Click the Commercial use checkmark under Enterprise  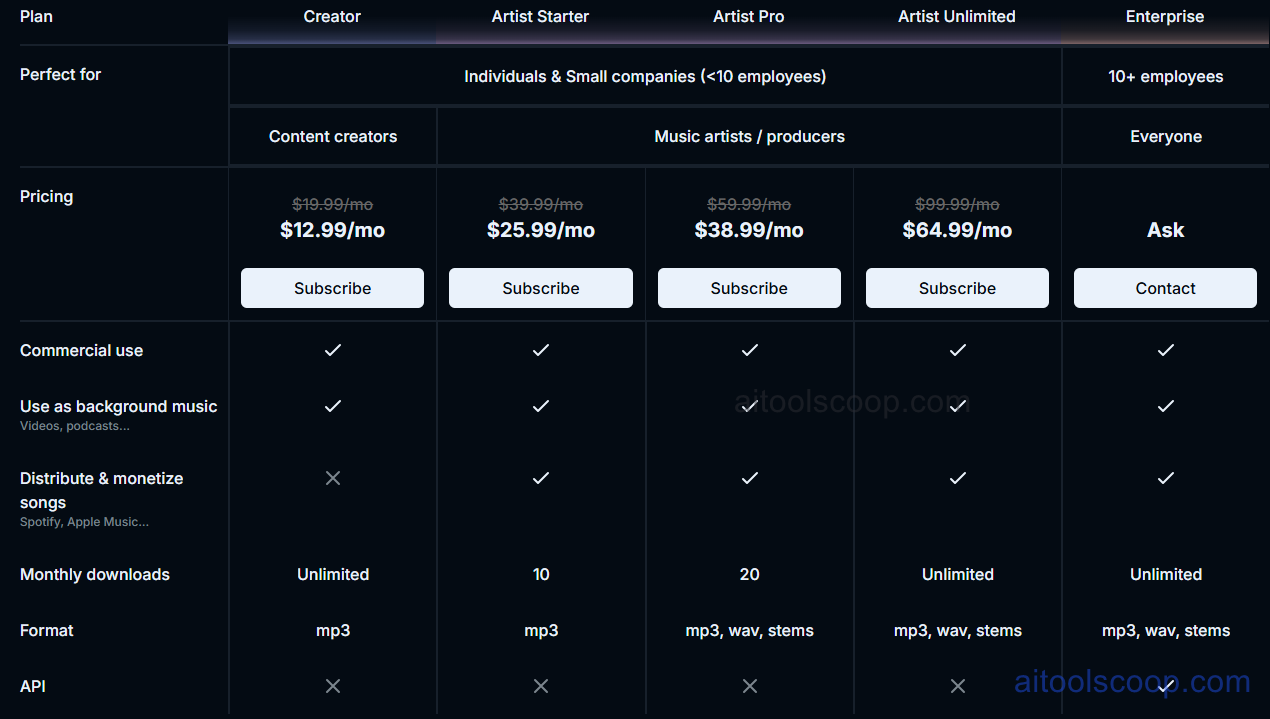tap(1165, 350)
